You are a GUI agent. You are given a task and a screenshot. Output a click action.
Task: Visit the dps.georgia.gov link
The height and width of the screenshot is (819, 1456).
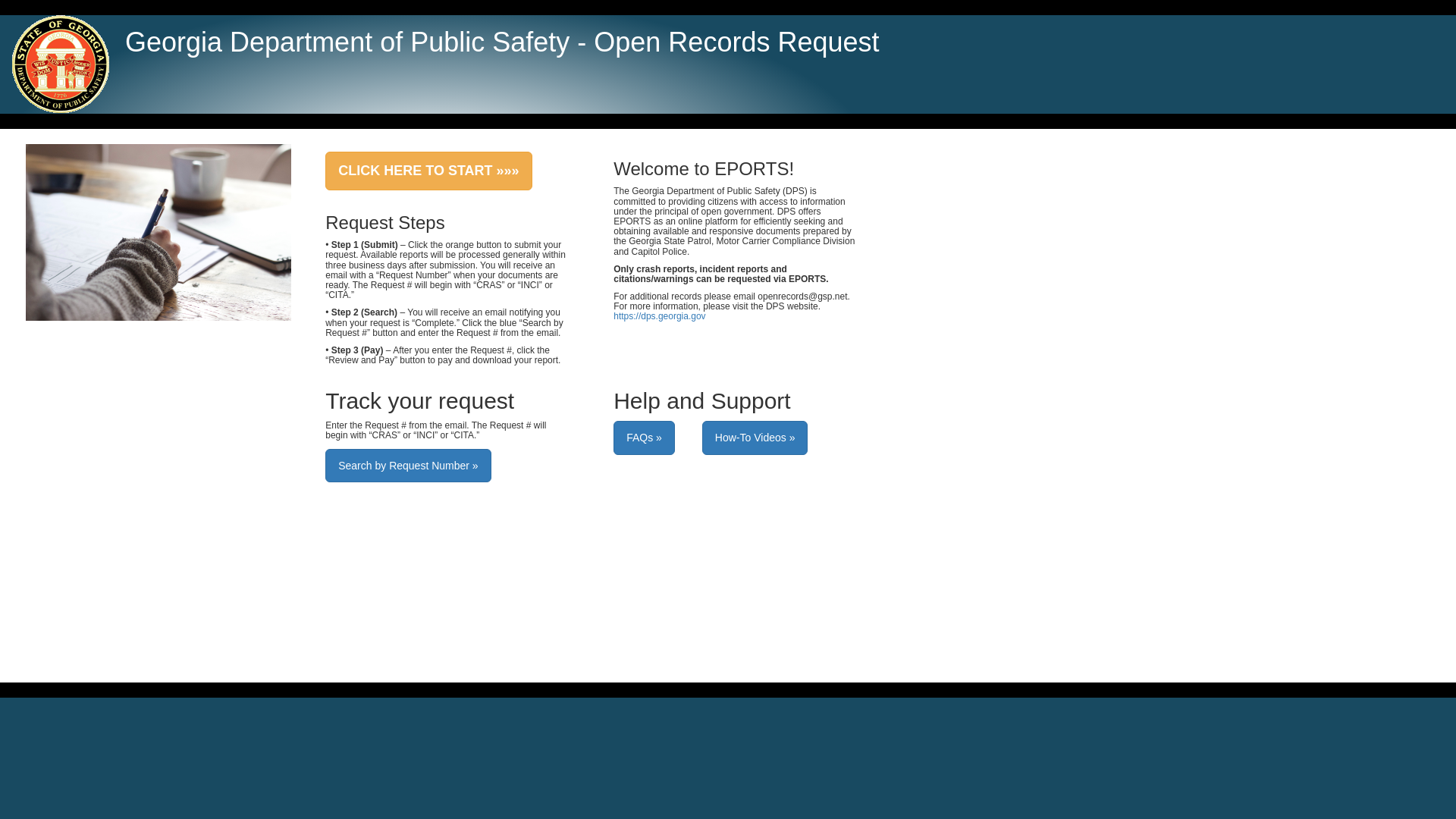(x=659, y=316)
